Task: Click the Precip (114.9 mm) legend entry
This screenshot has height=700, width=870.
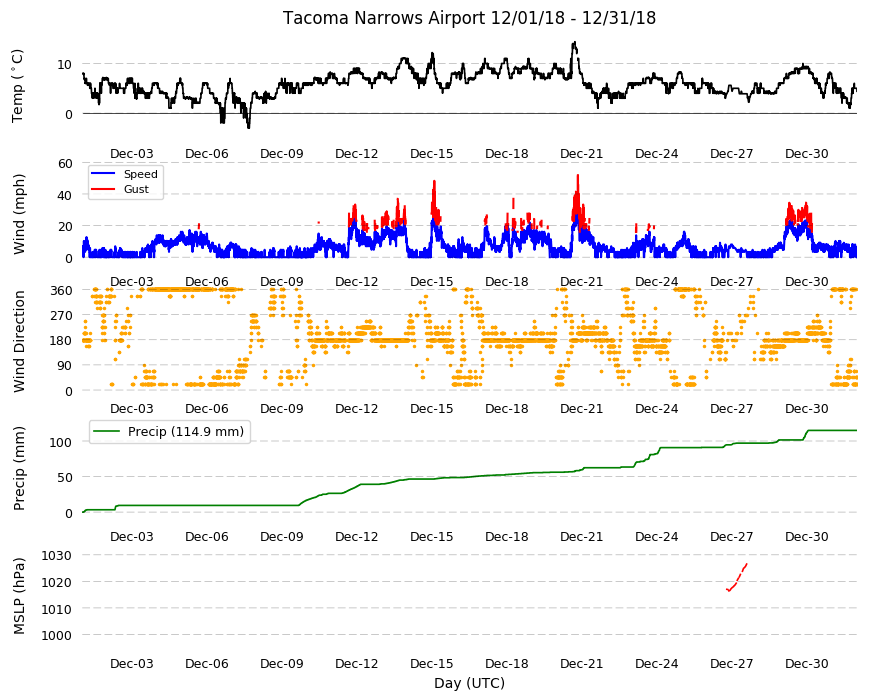Action: (x=170, y=432)
